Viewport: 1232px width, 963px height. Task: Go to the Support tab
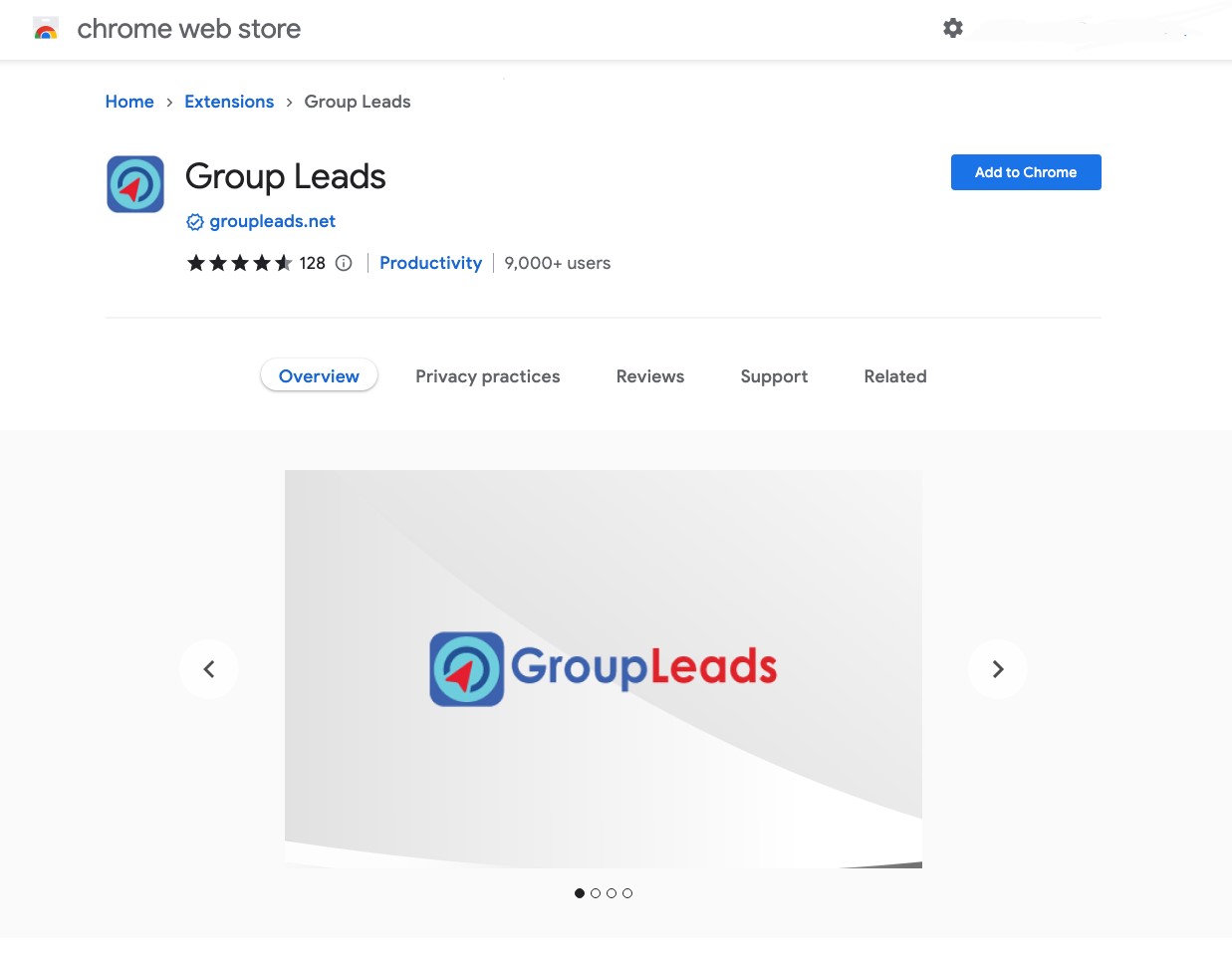coord(774,376)
